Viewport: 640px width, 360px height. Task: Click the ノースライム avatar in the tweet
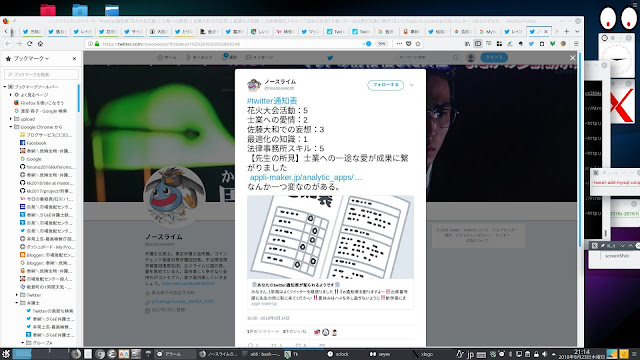[x=254, y=85]
